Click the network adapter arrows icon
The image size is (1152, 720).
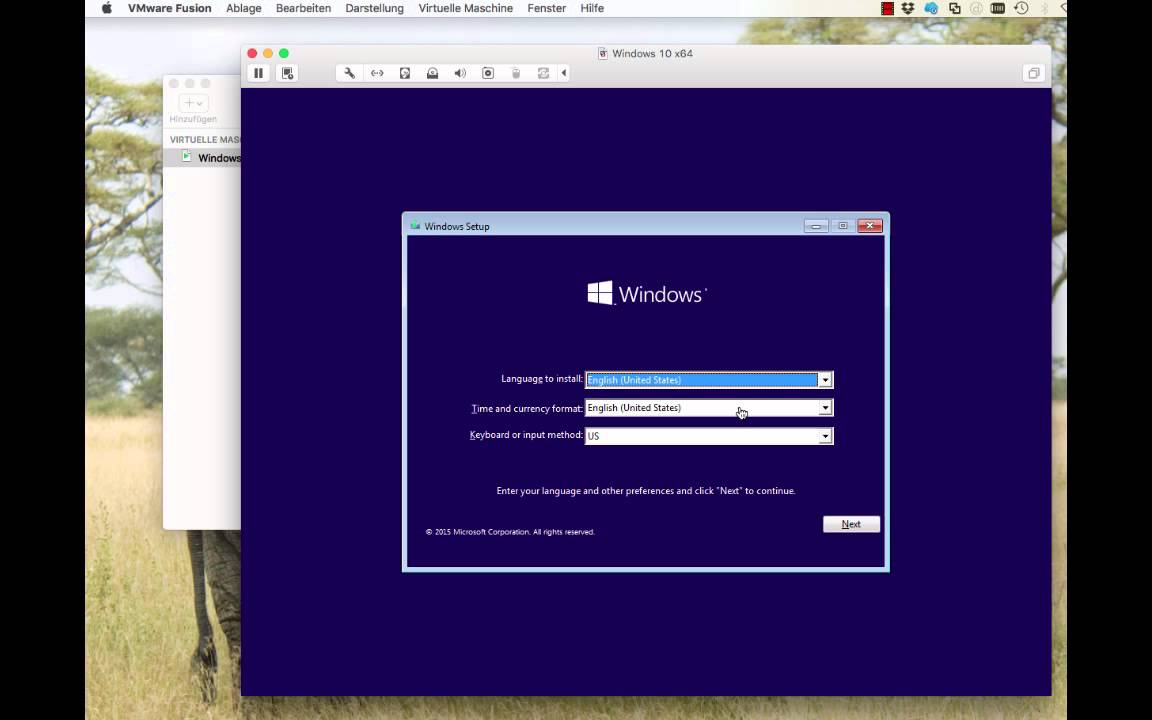click(377, 73)
